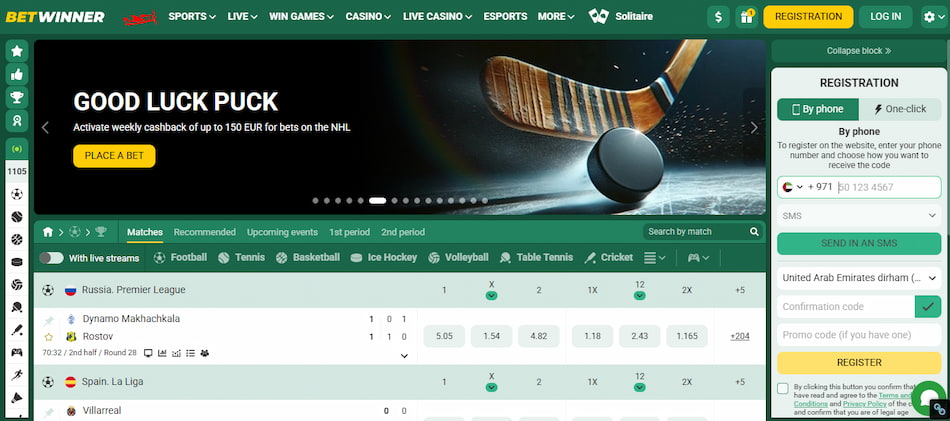The width and height of the screenshot is (950, 421).
Task: Go to home breadcrumb icon
Action: pos(48,232)
